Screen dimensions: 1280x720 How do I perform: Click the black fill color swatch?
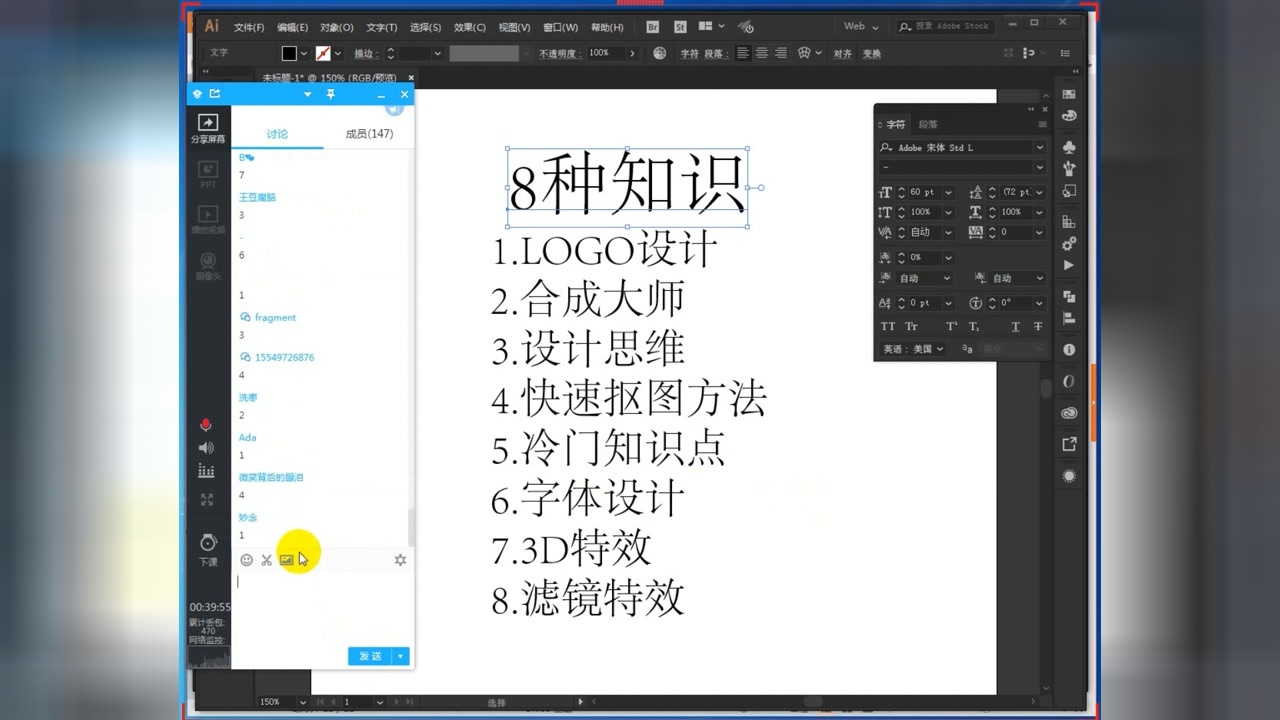point(289,53)
